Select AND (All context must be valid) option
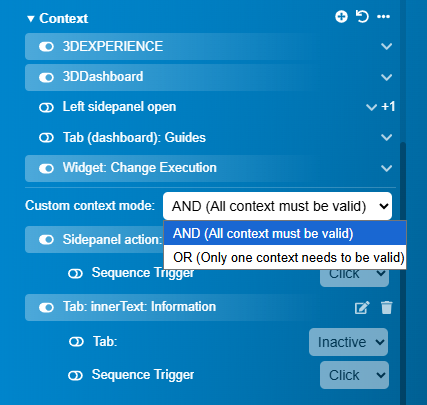Screen dimensions: 427x405 pos(285,233)
